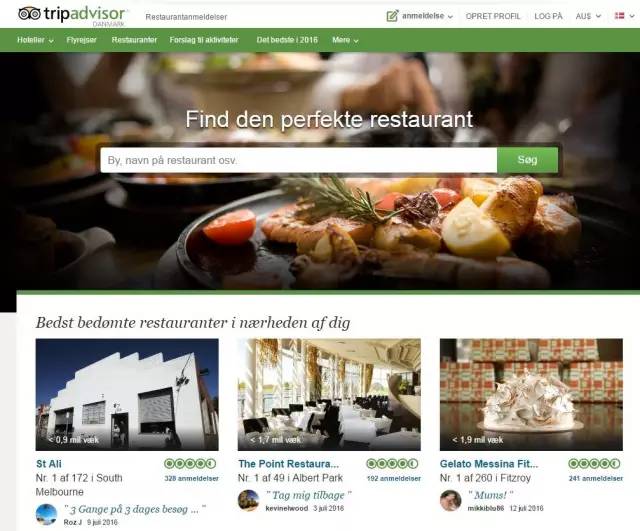The height and width of the screenshot is (531, 640).
Task: Open kevinelwood's reviewer avatar
Action: (x=248, y=500)
